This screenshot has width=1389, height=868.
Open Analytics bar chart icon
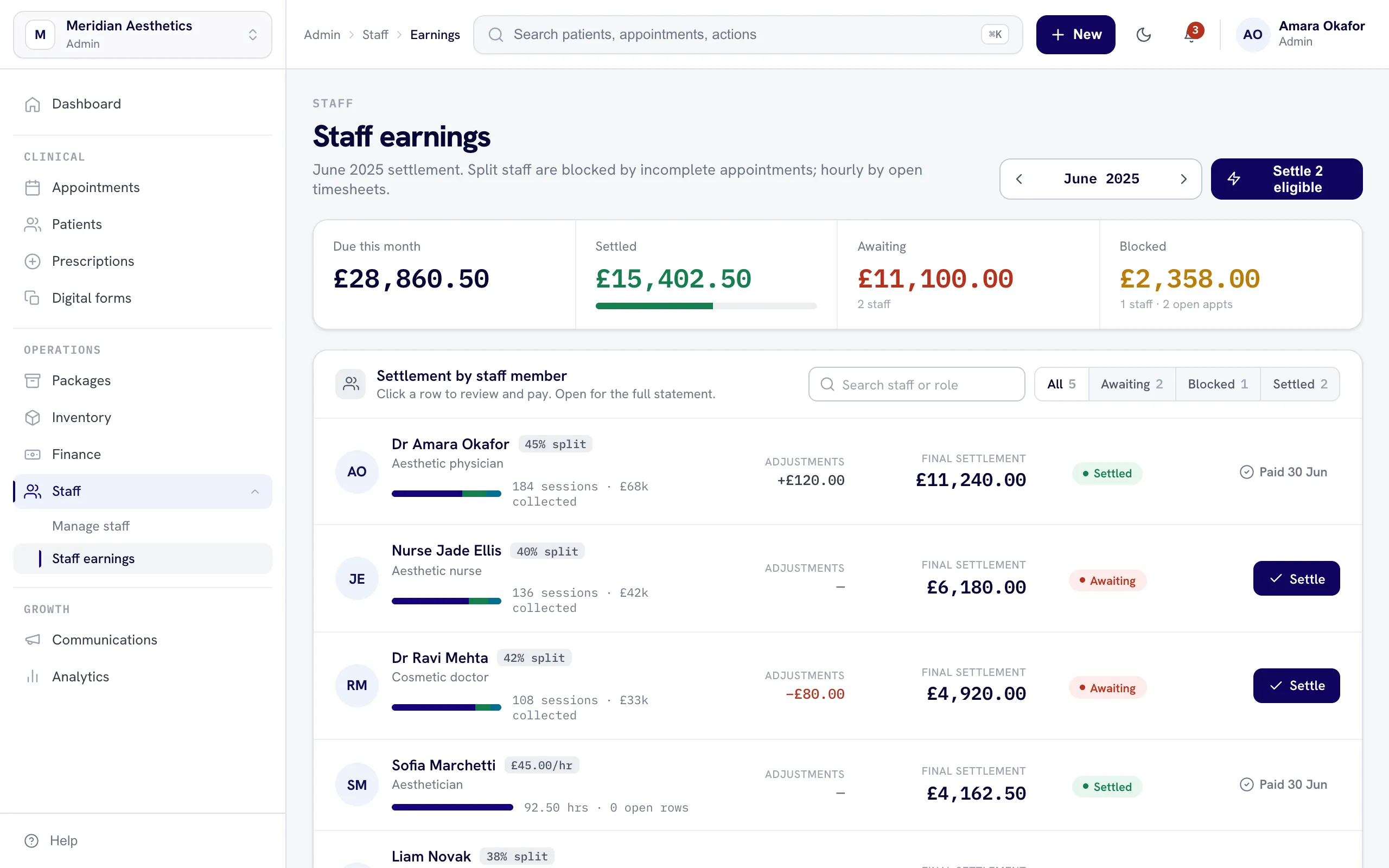pos(33,676)
